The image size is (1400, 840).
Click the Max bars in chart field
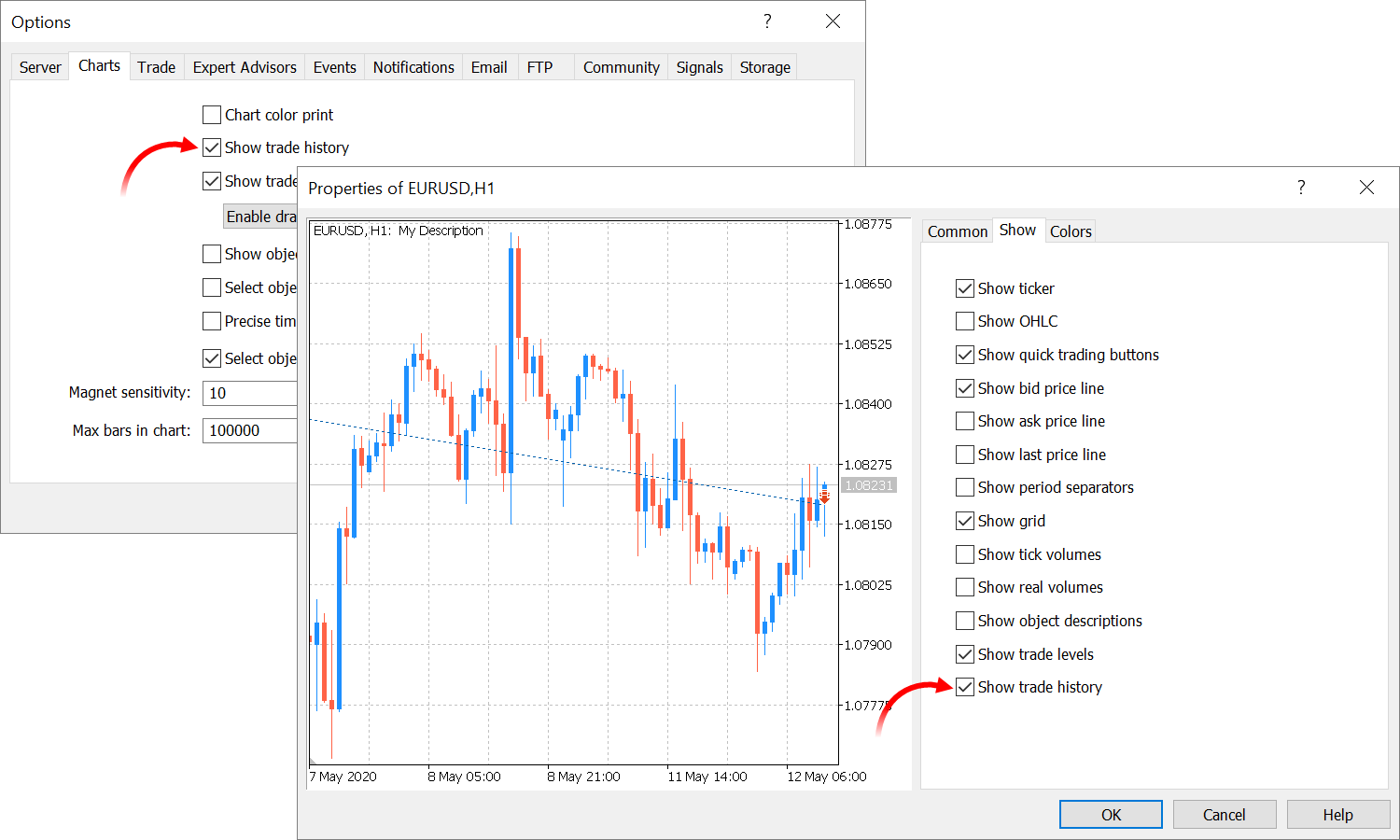249,430
